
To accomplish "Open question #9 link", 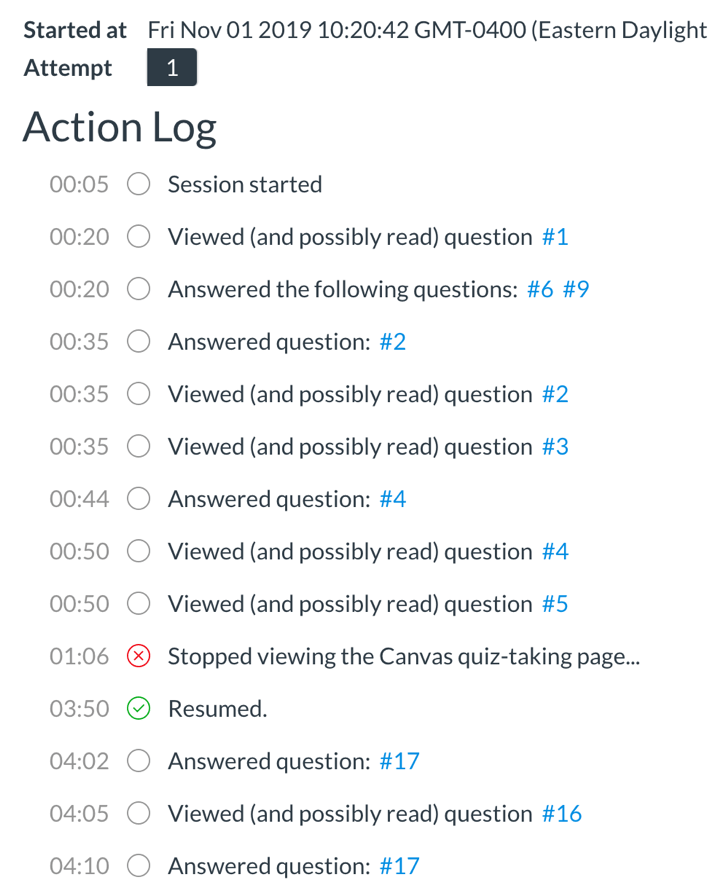I will coord(577,289).
